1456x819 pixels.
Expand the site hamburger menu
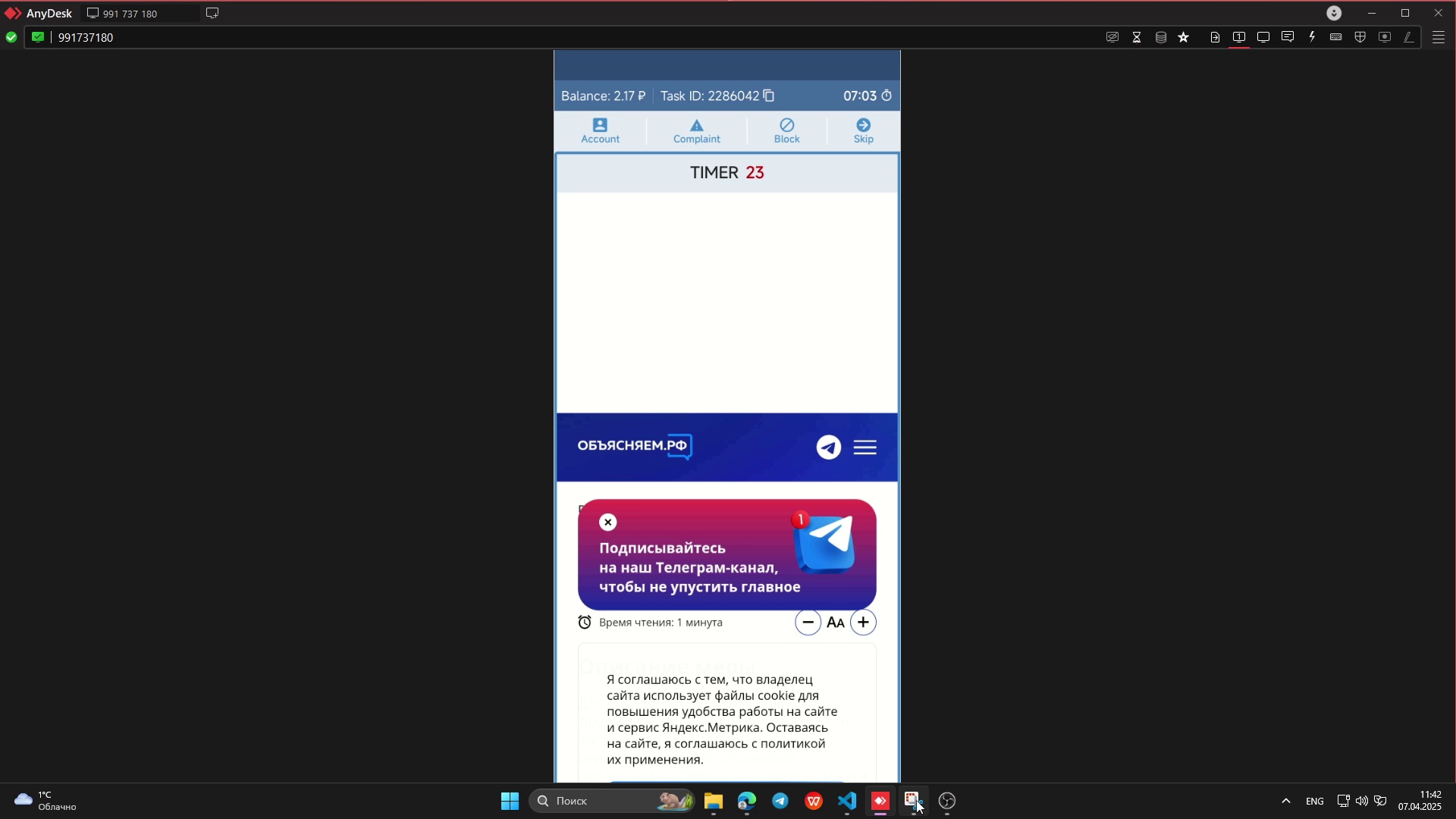[865, 447]
